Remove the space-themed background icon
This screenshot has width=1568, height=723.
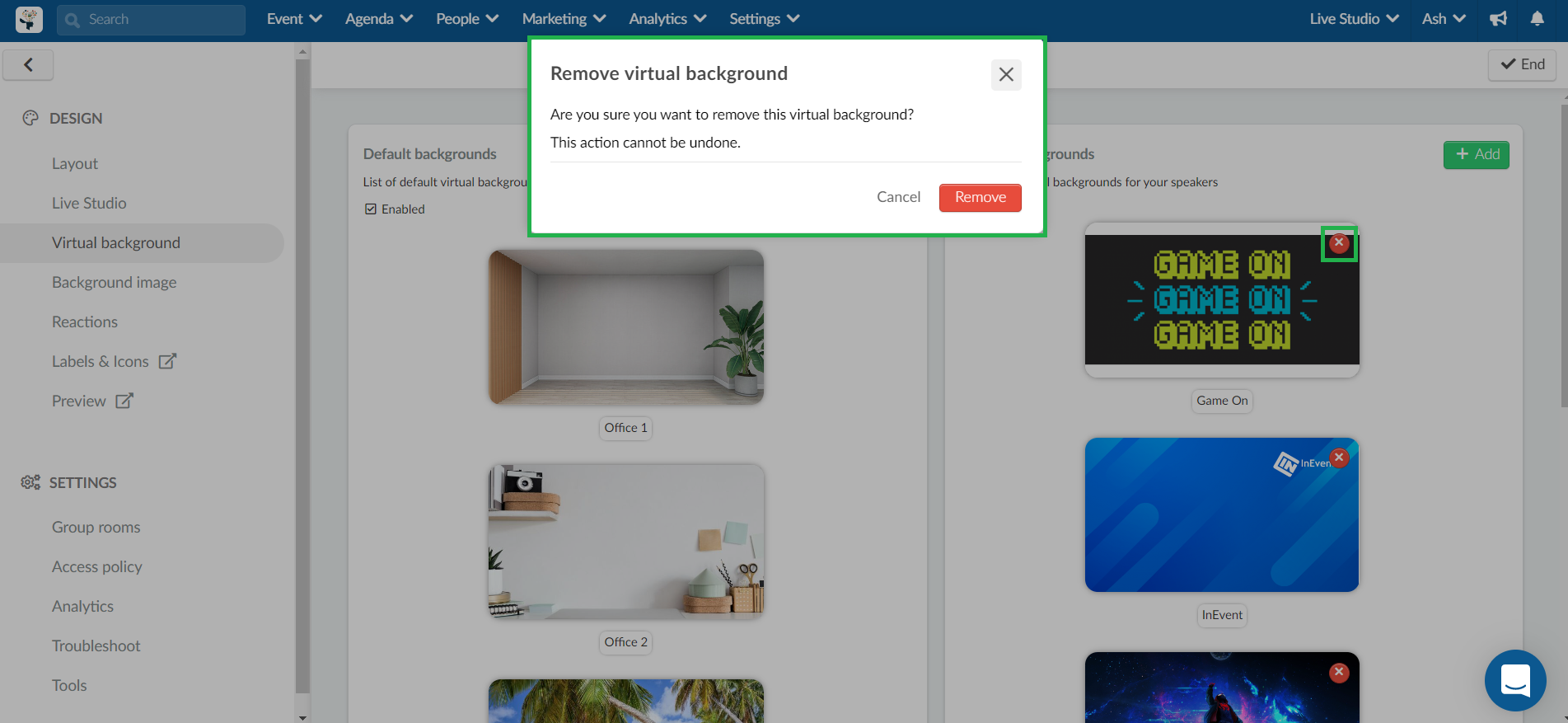(x=1340, y=673)
